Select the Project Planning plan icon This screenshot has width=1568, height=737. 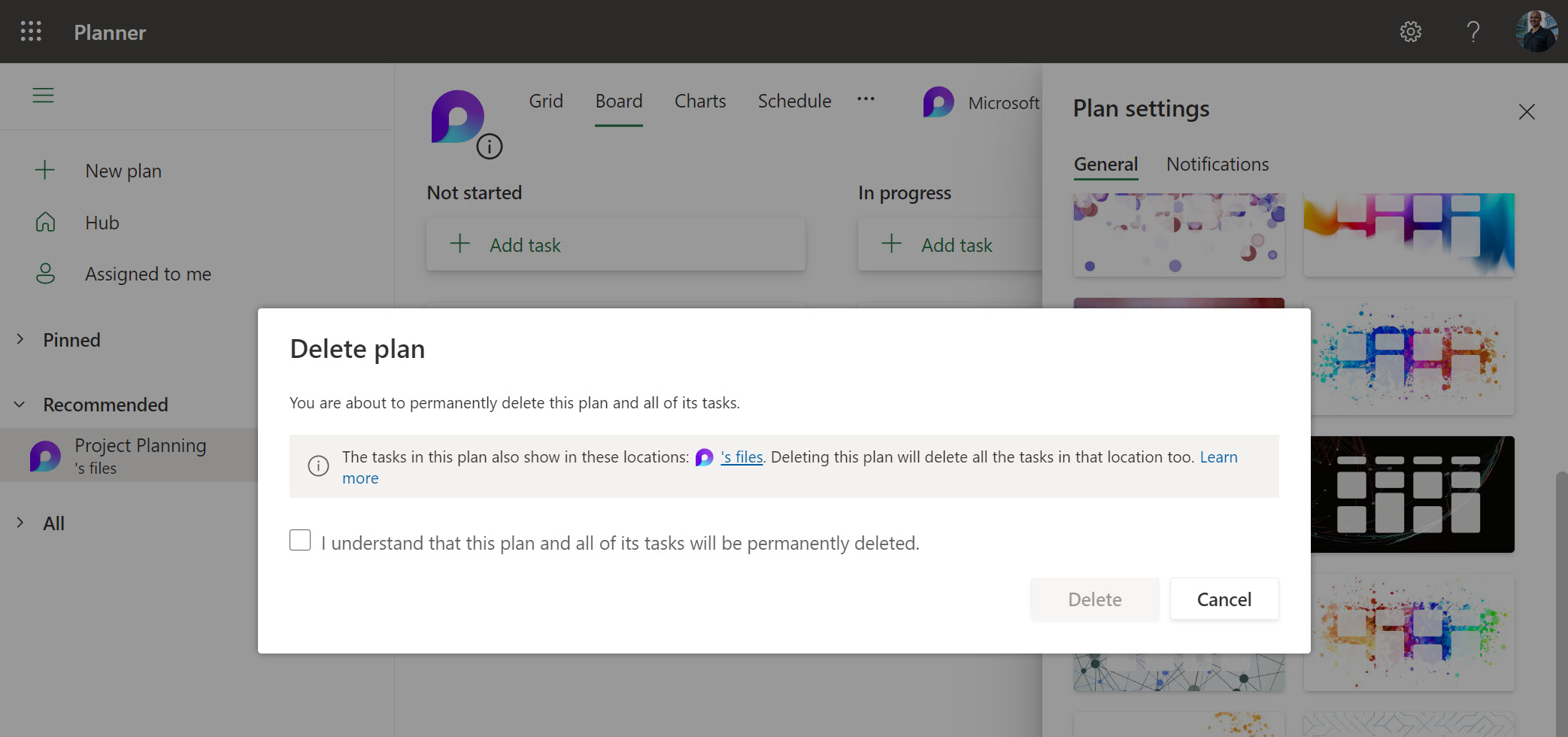point(45,455)
